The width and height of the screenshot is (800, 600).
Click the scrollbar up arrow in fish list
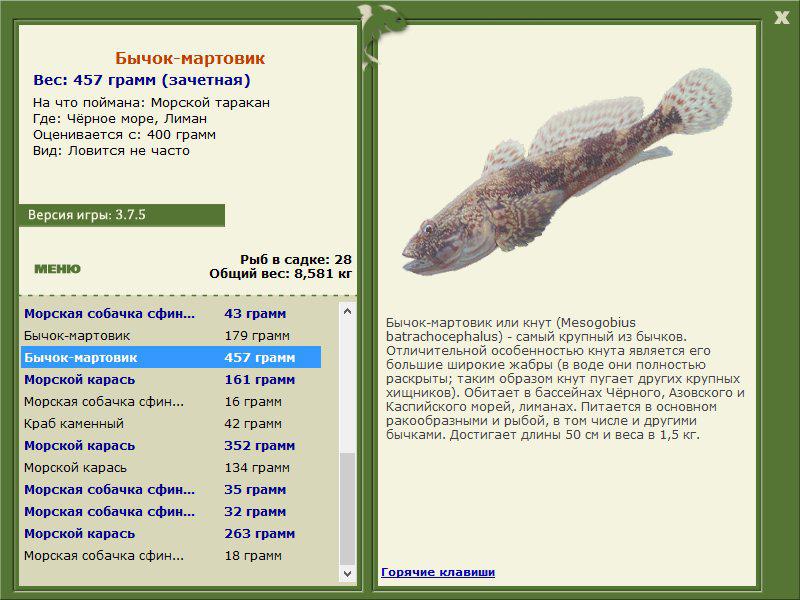(x=347, y=311)
